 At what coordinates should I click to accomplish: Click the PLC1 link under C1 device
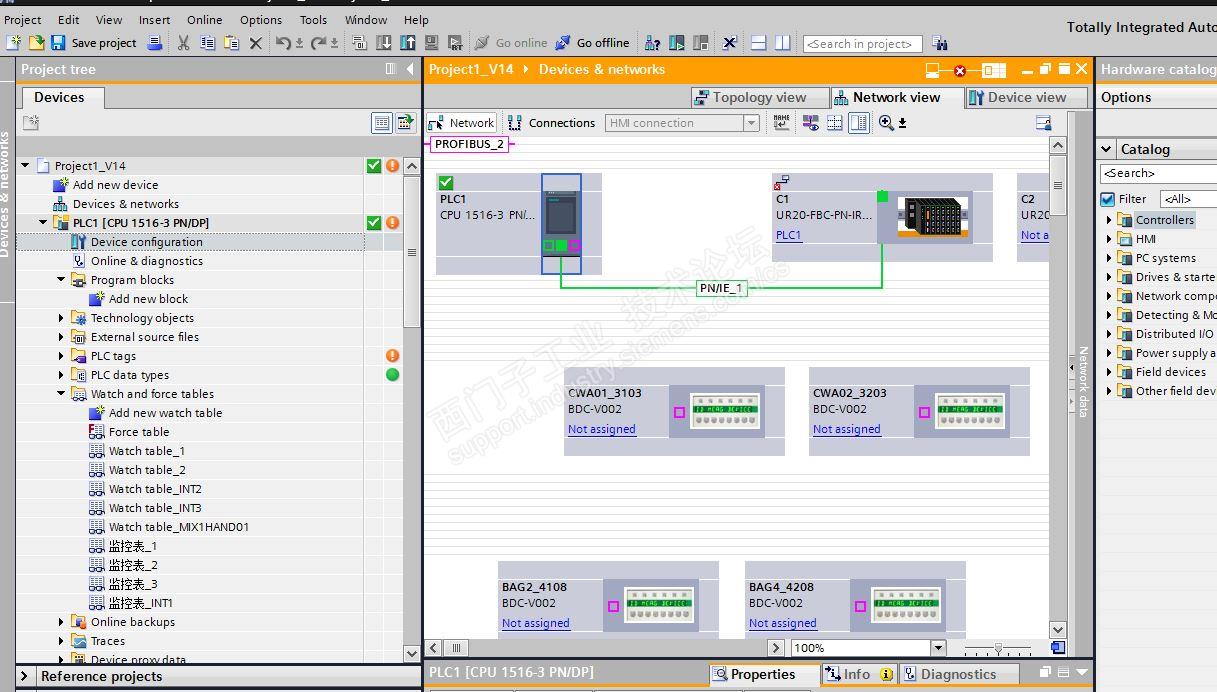[x=788, y=235]
